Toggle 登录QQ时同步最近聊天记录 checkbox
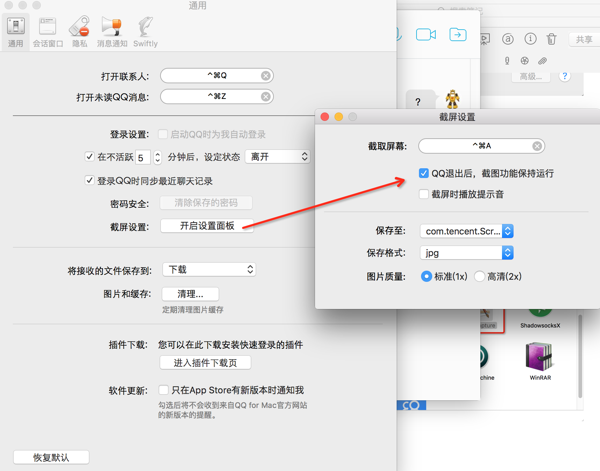Screen dimensions: 600x471 click(89, 180)
